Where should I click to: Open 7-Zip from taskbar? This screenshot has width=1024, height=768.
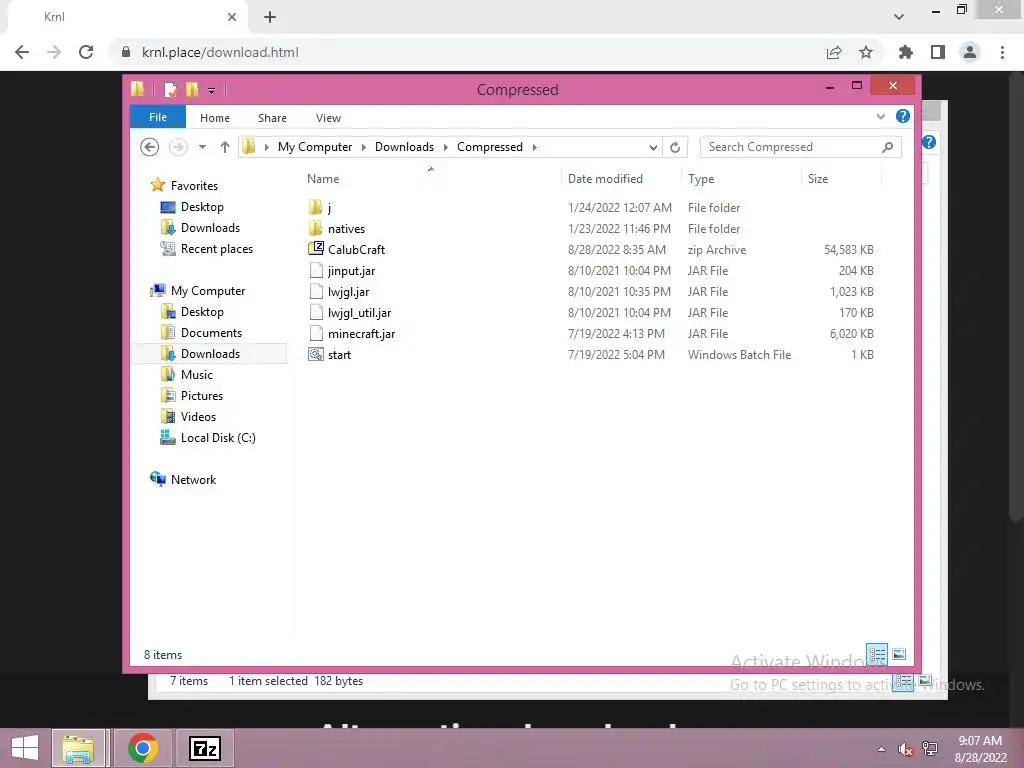coord(204,748)
